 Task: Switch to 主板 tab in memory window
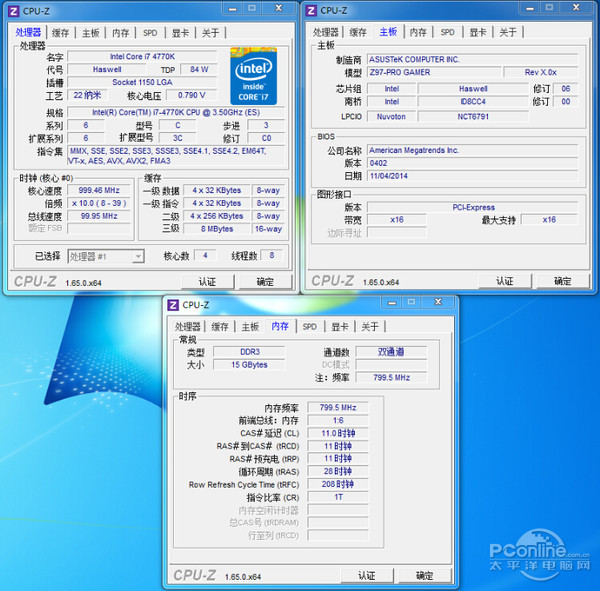[250, 327]
